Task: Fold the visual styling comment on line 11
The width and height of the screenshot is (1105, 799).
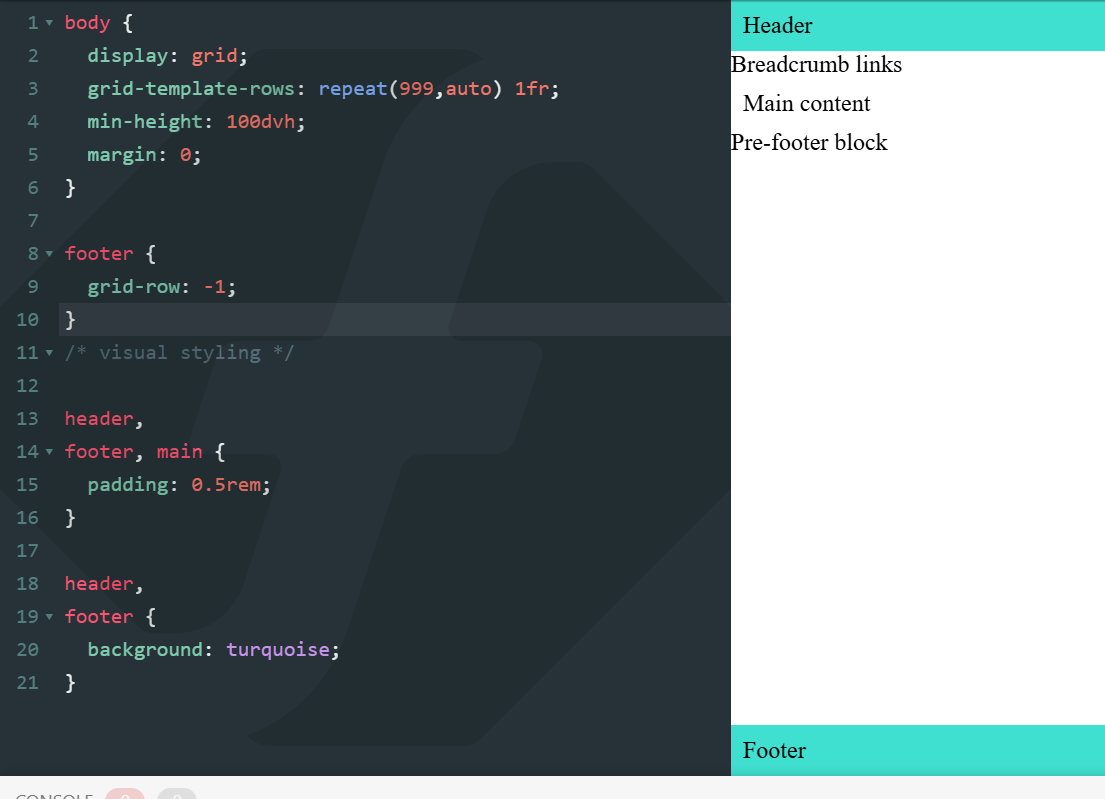Action: coord(49,352)
